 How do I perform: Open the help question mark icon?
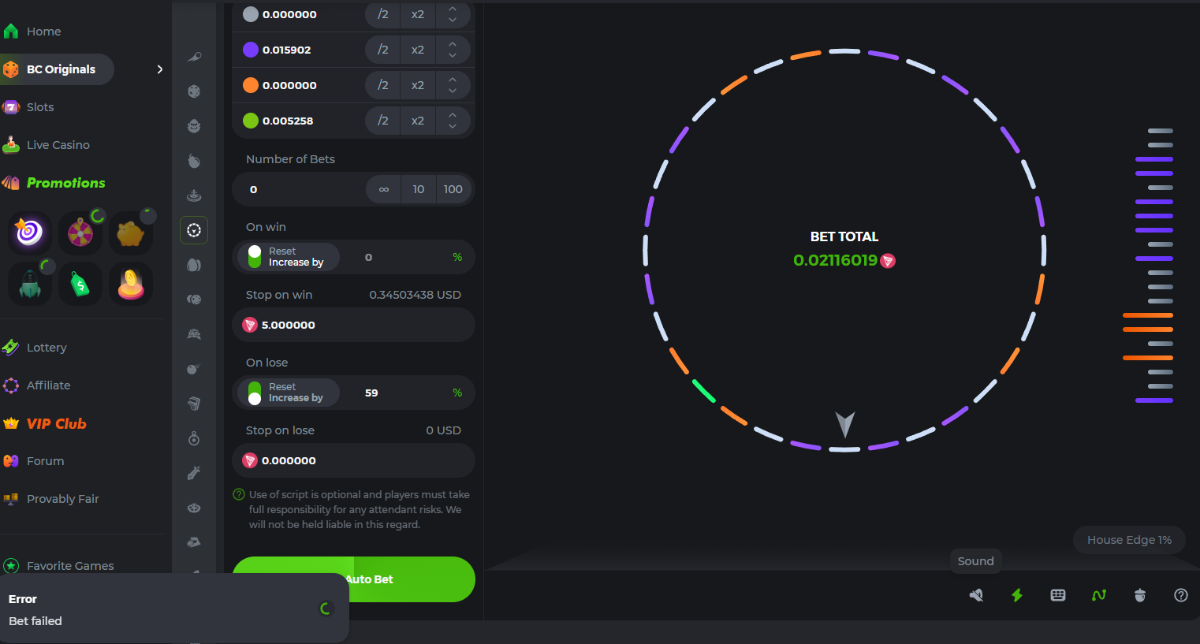coord(1181,595)
